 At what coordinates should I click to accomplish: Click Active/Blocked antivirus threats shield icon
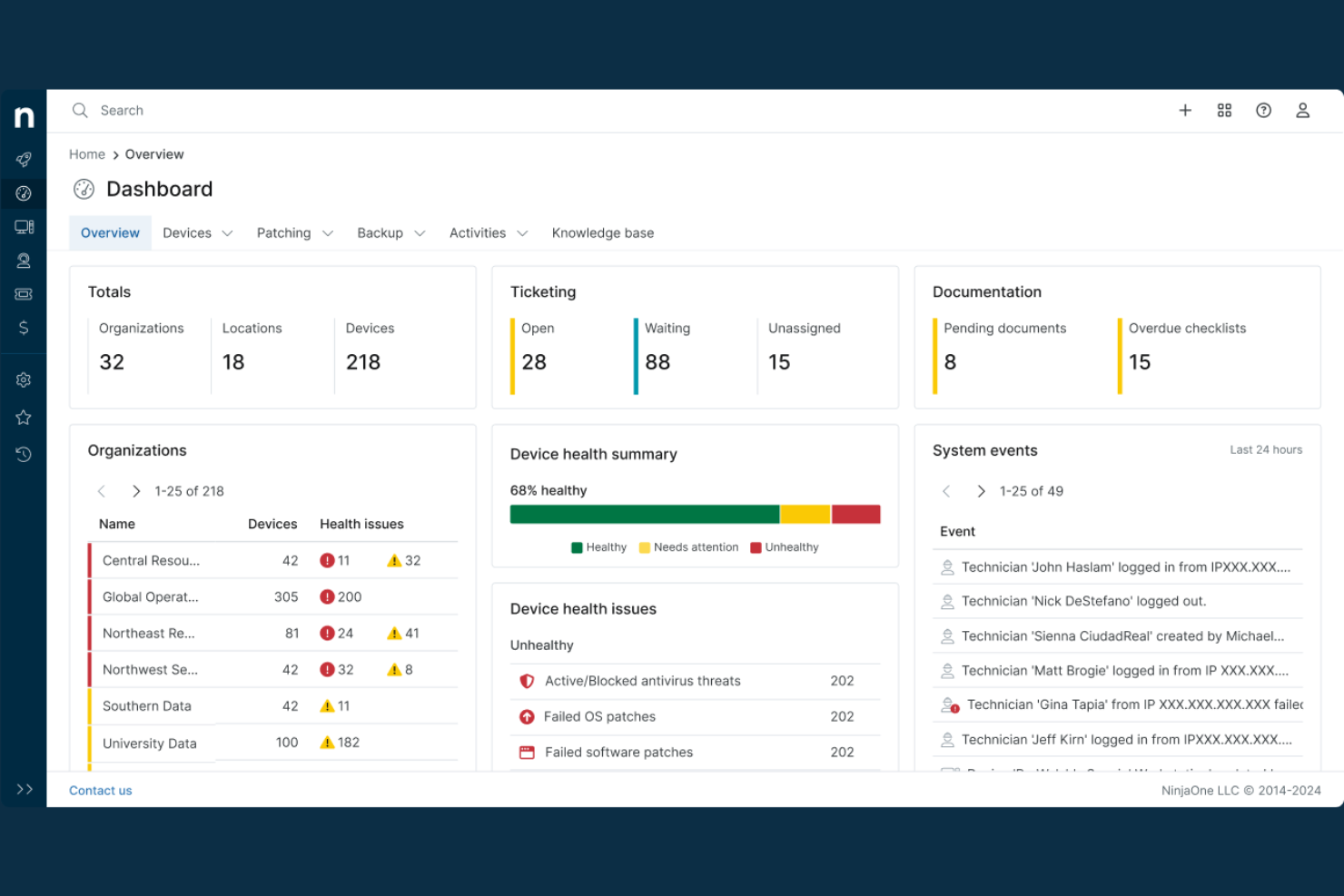(527, 681)
